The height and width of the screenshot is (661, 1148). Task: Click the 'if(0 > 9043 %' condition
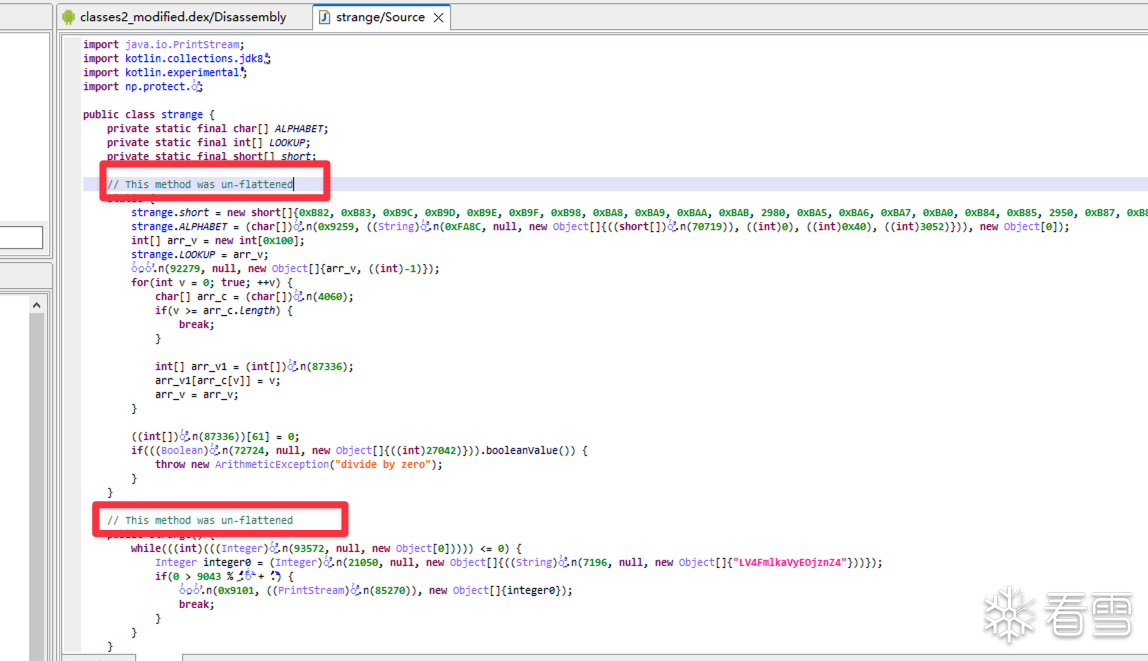(223, 577)
